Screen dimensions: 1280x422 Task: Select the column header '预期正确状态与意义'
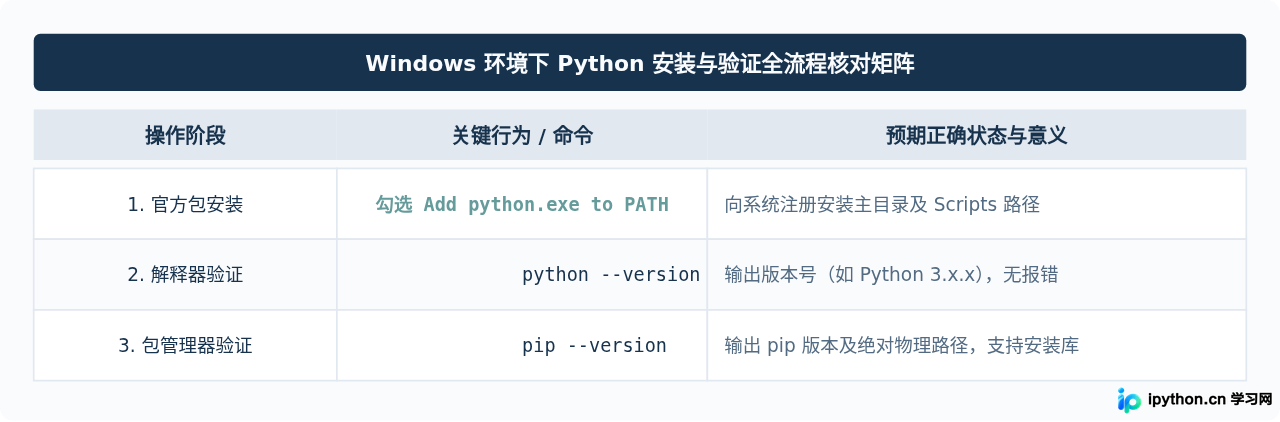[976, 135]
